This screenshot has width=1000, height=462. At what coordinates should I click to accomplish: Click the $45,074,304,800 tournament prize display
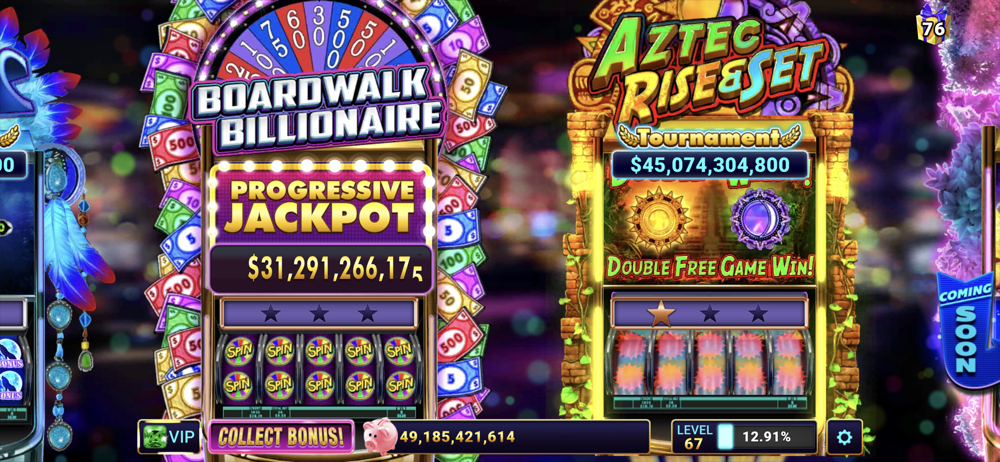710,165
